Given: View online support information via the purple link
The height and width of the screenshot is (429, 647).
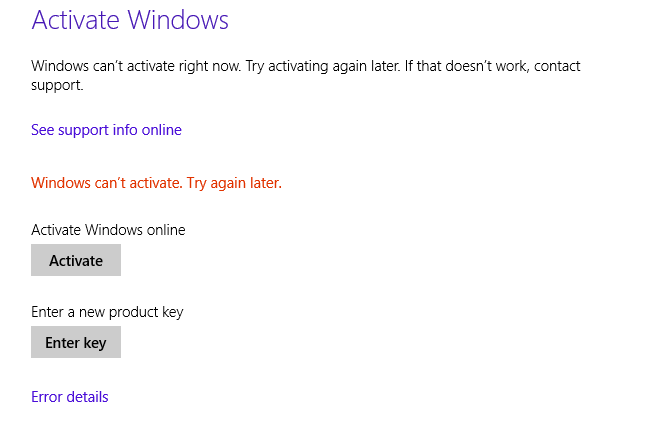Looking at the screenshot, I should tap(106, 130).
